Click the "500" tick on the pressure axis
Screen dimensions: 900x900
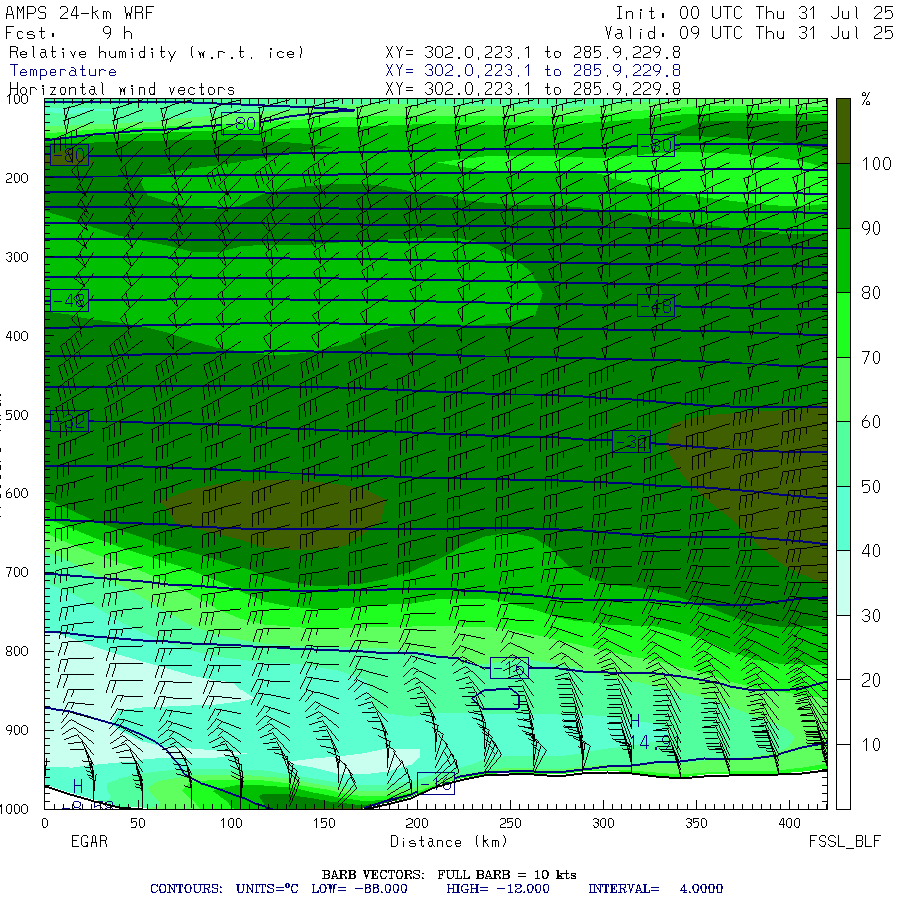17,415
